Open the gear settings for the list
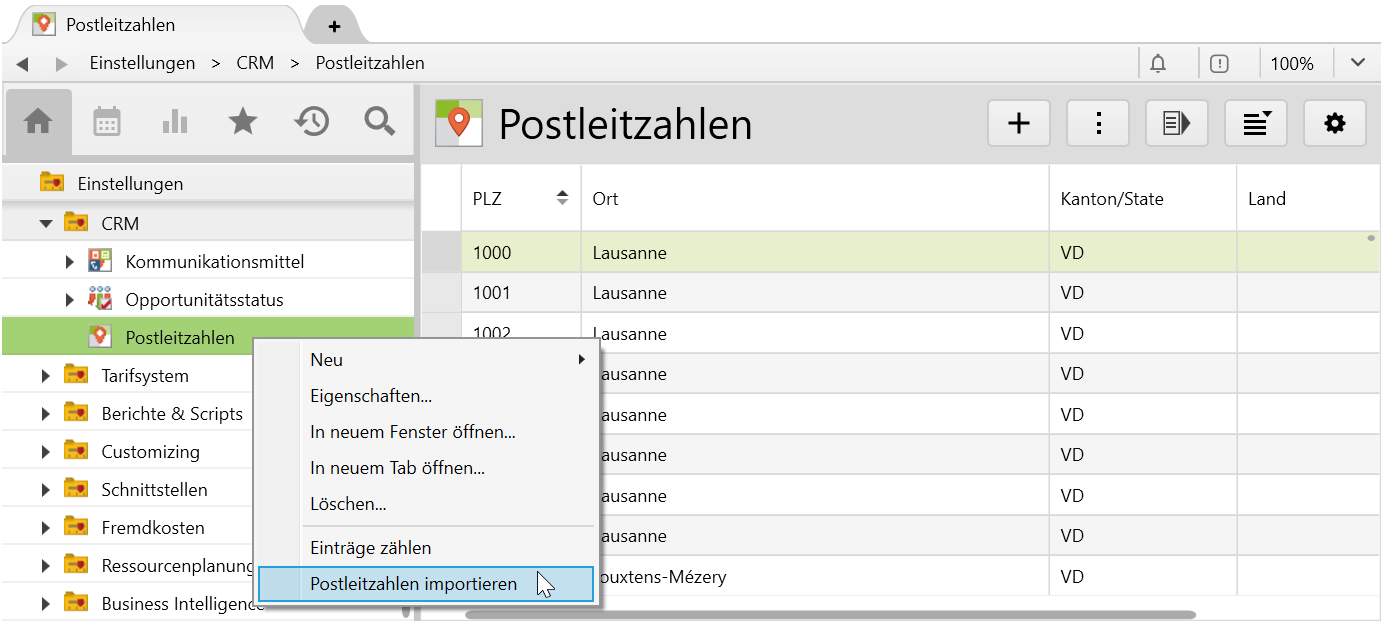The height and width of the screenshot is (623, 1382). coord(1334,123)
